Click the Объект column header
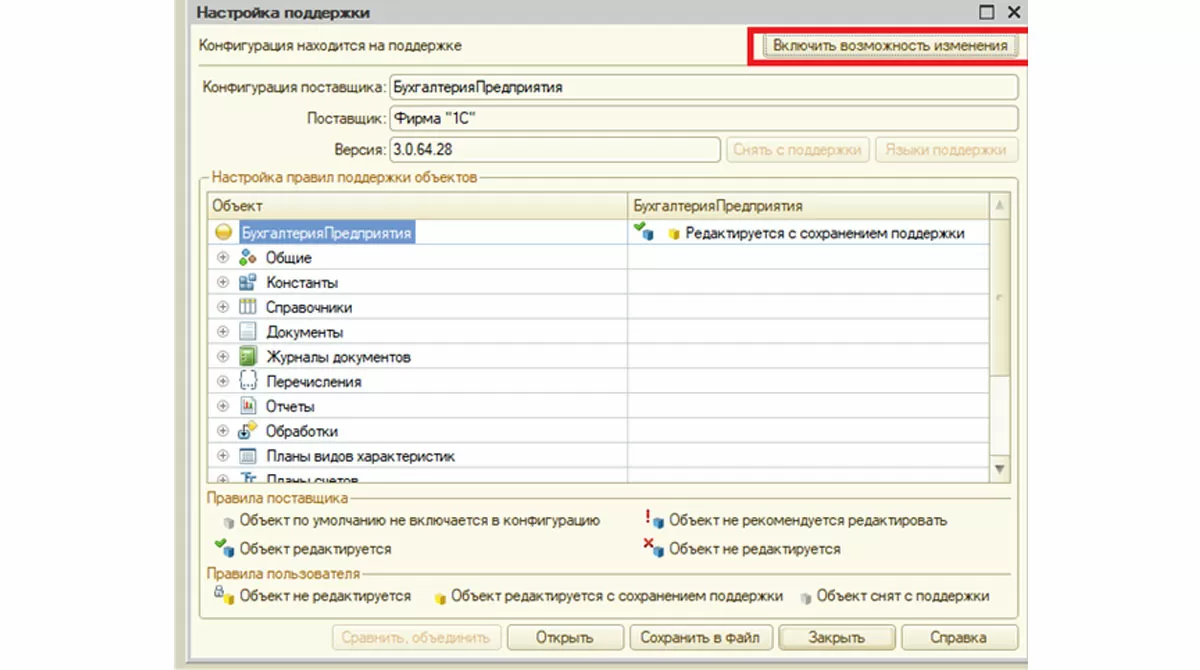This screenshot has width=1200, height=670. 418,205
